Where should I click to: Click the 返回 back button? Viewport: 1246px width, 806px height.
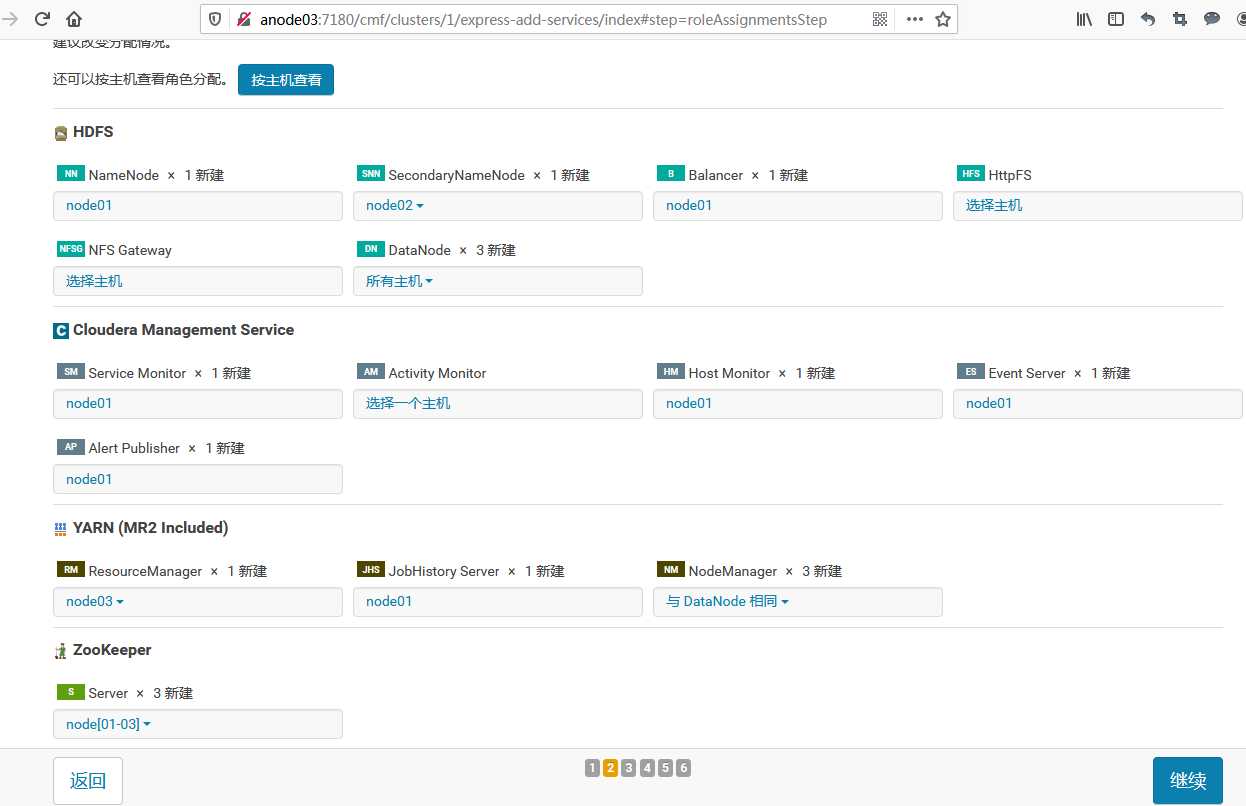(x=88, y=781)
